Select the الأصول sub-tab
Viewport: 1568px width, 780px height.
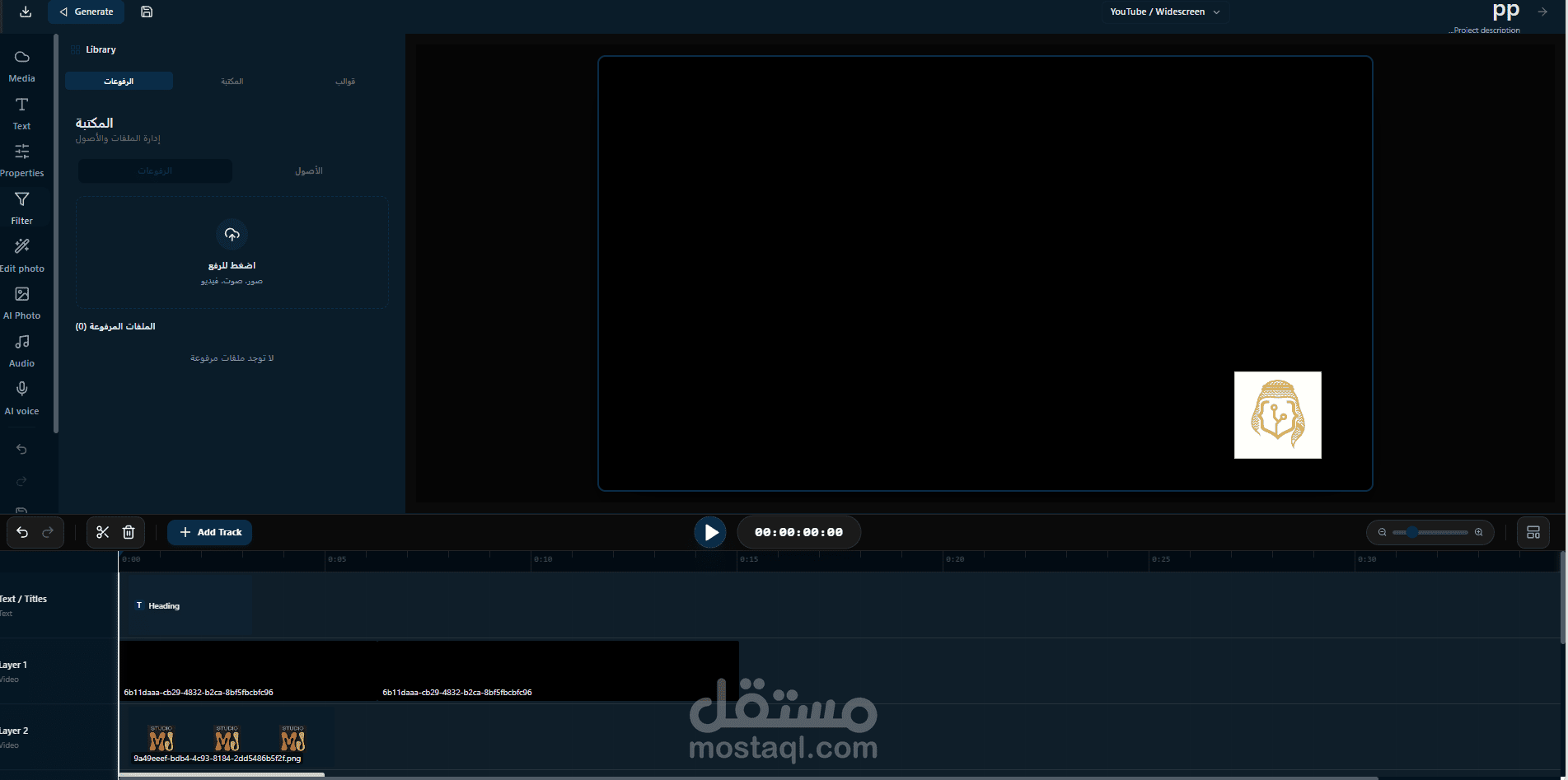pos(309,170)
